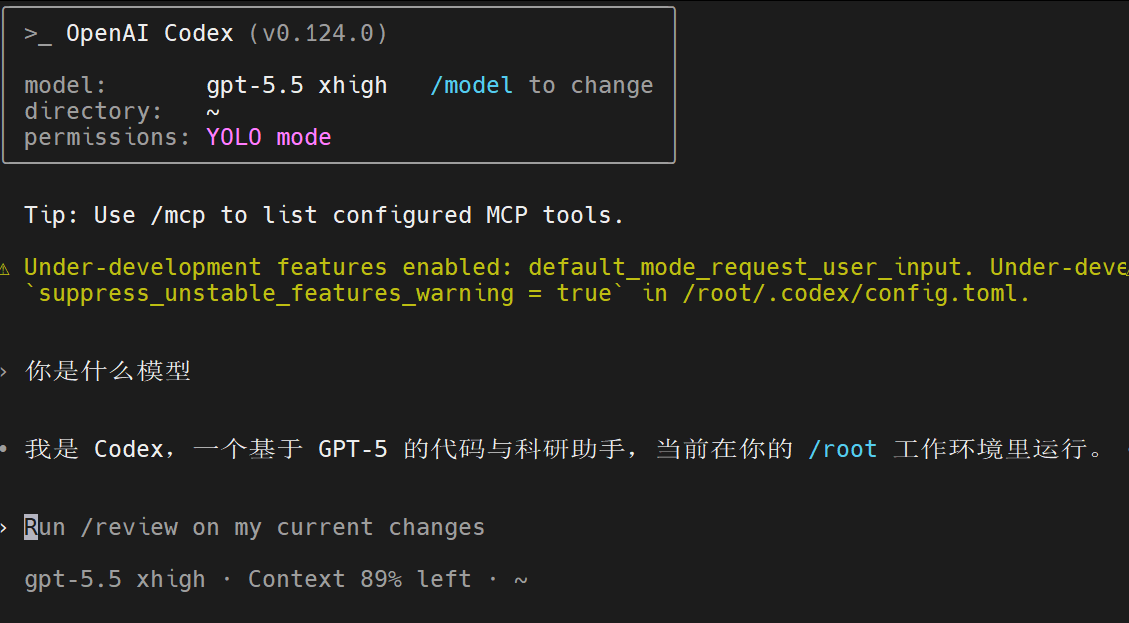Screen dimensions: 1129x623
Task: Click the directory tilde value
Action: click(x=212, y=112)
